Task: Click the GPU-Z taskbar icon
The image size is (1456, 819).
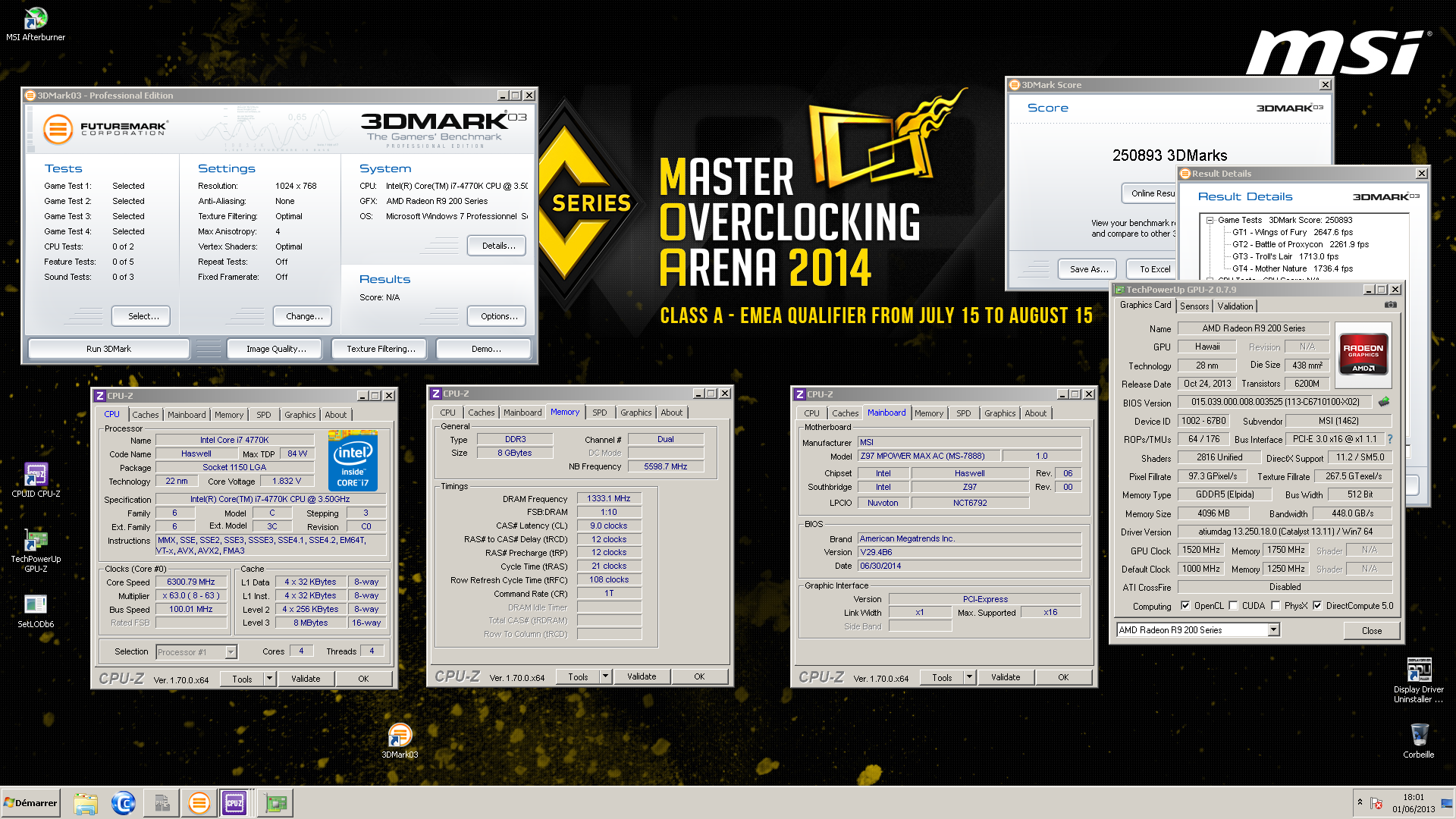Action: (275, 802)
